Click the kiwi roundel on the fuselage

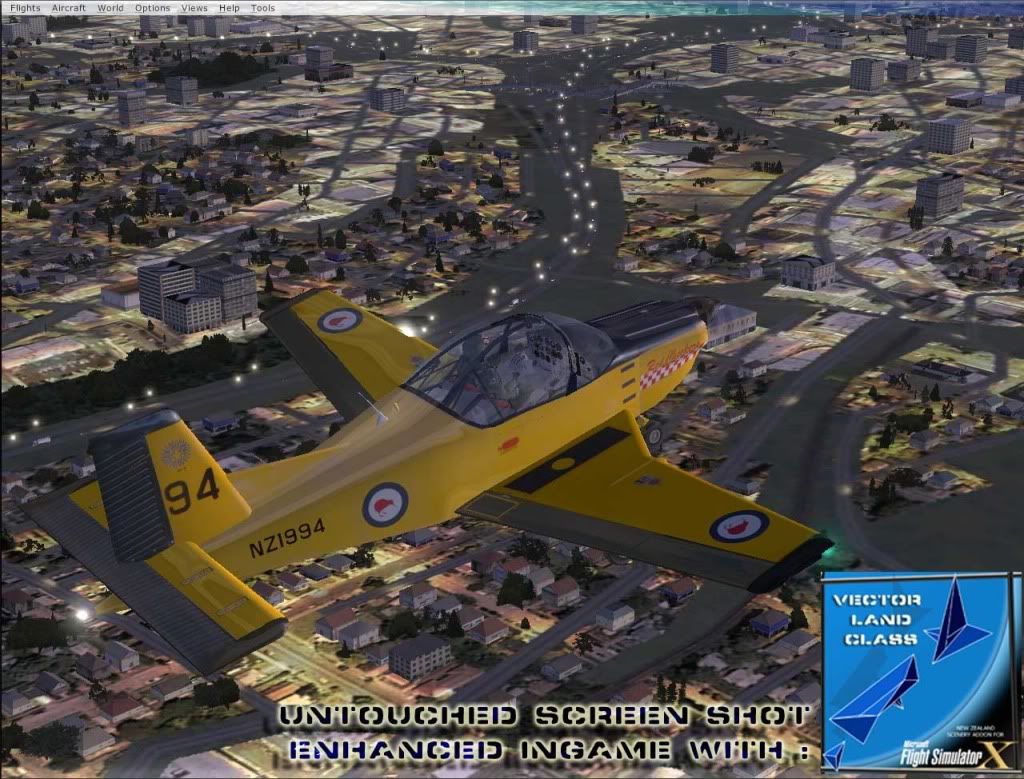click(384, 503)
